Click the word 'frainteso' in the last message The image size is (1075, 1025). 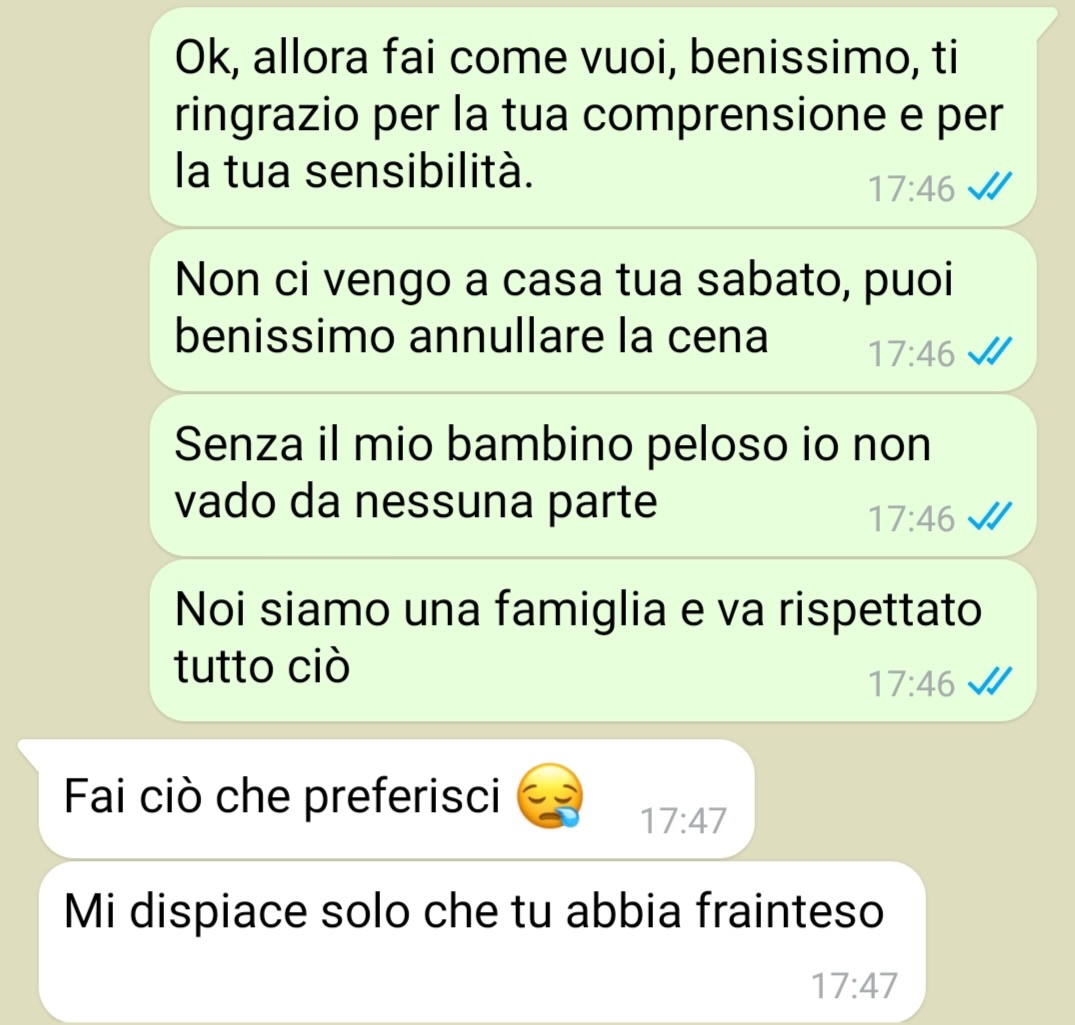pos(790,911)
